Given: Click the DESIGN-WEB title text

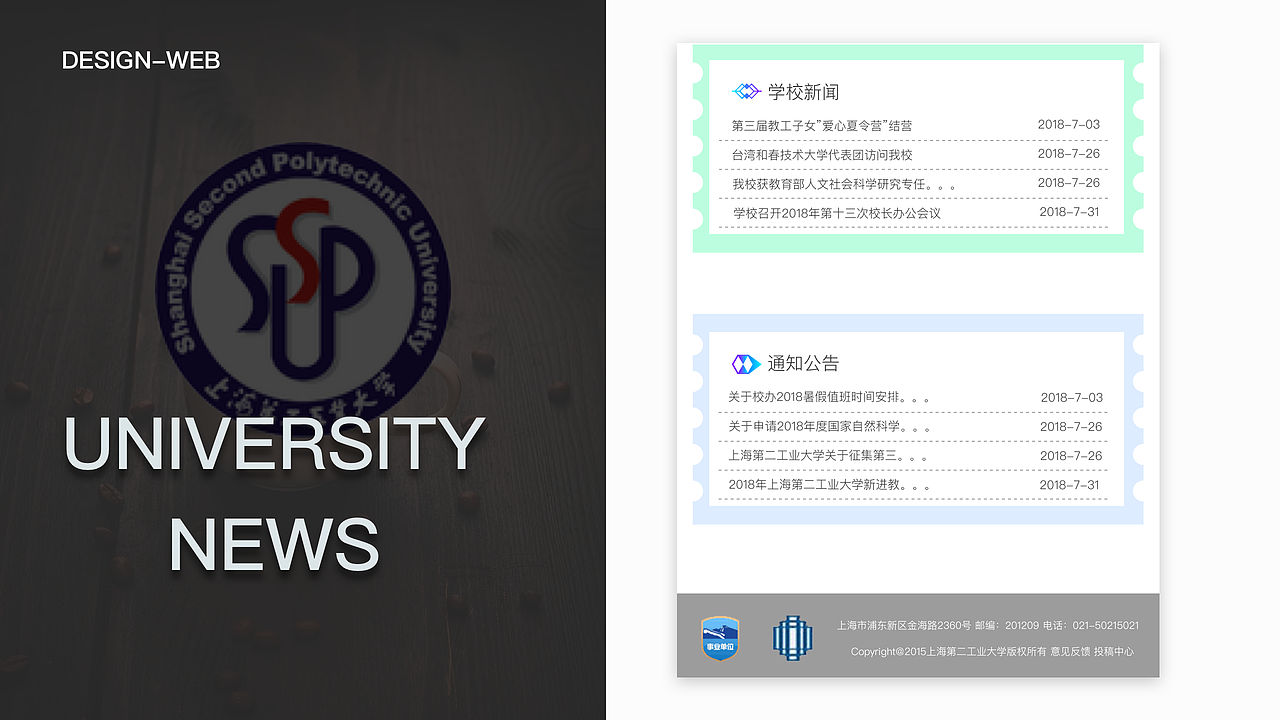Looking at the screenshot, I should tap(141, 60).
